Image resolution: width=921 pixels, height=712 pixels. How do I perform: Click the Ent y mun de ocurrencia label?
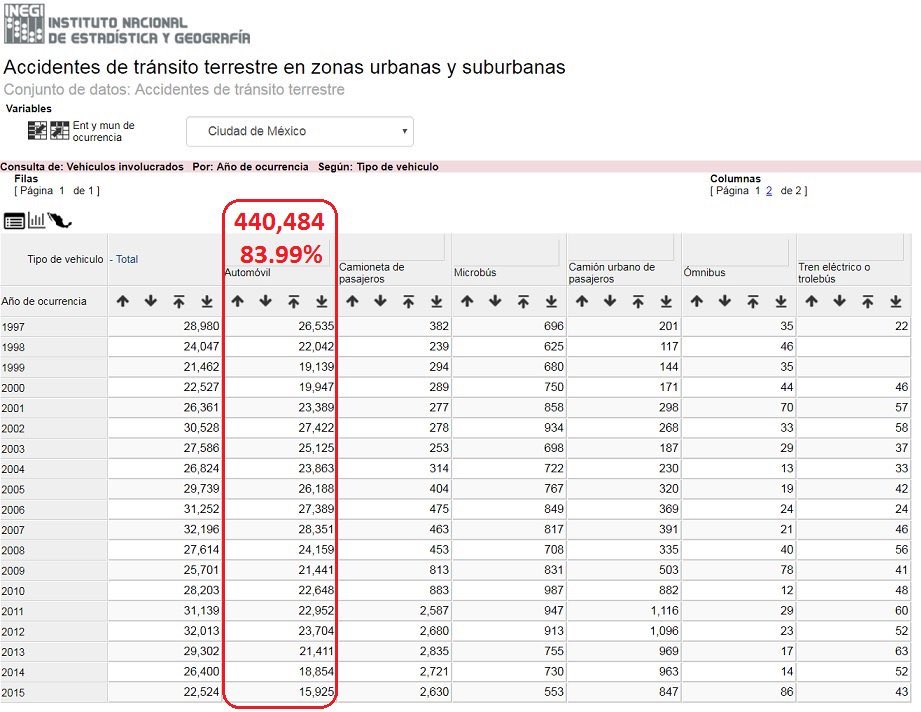pos(103,131)
